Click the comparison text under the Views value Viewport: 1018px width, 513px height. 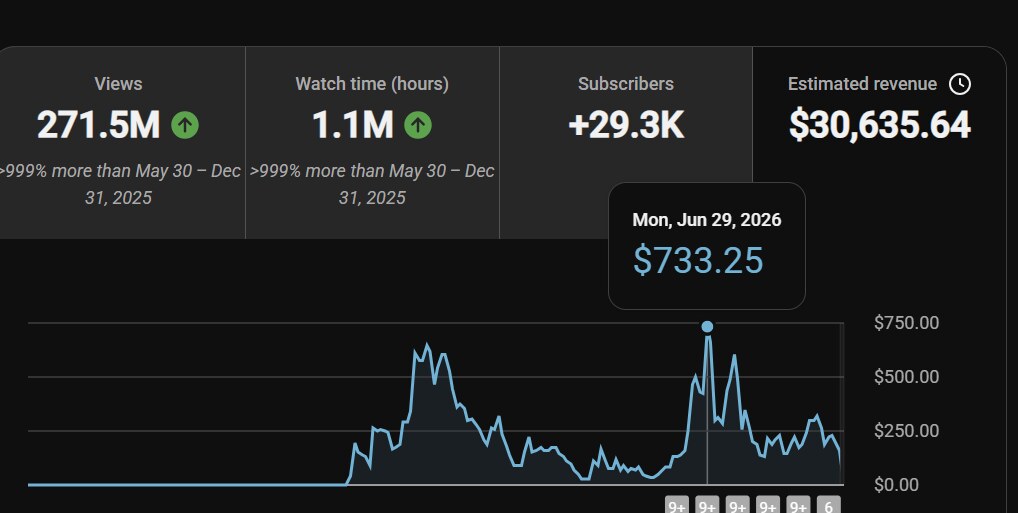point(119,184)
